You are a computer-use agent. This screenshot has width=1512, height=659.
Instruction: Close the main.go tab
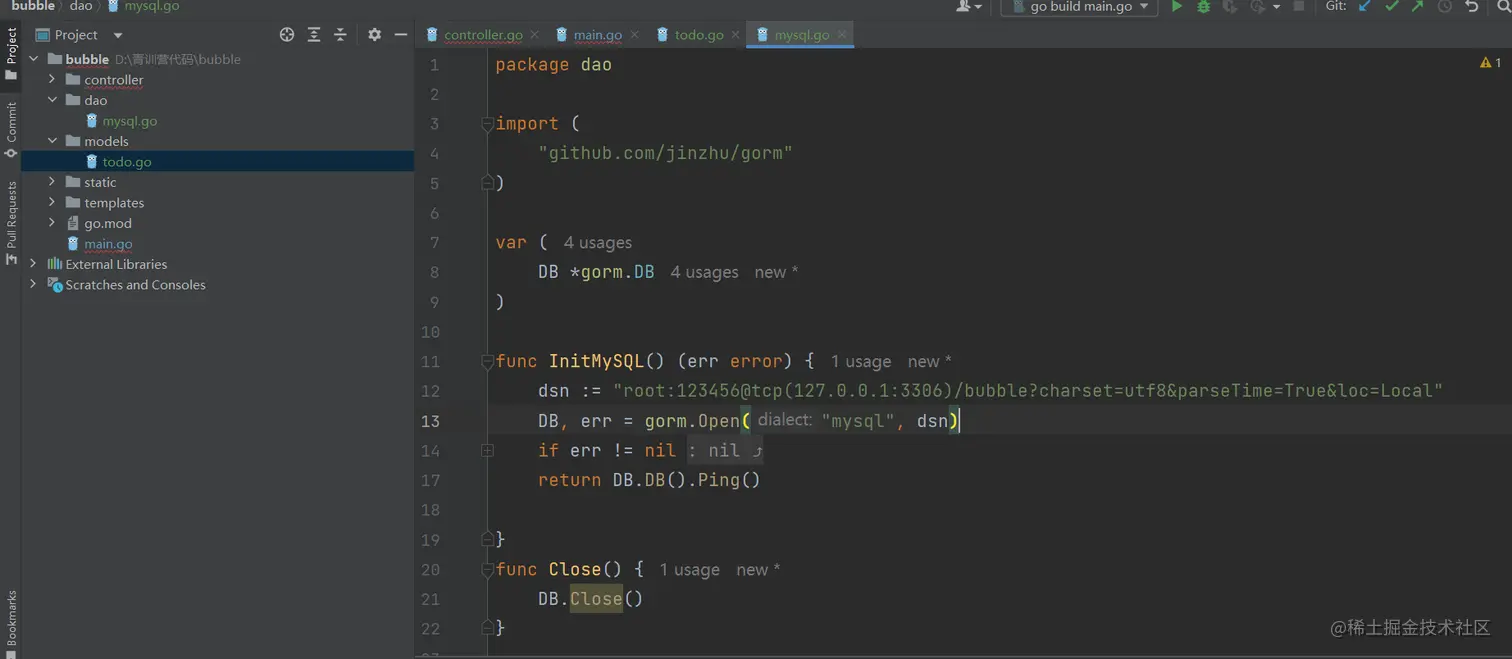[634, 35]
